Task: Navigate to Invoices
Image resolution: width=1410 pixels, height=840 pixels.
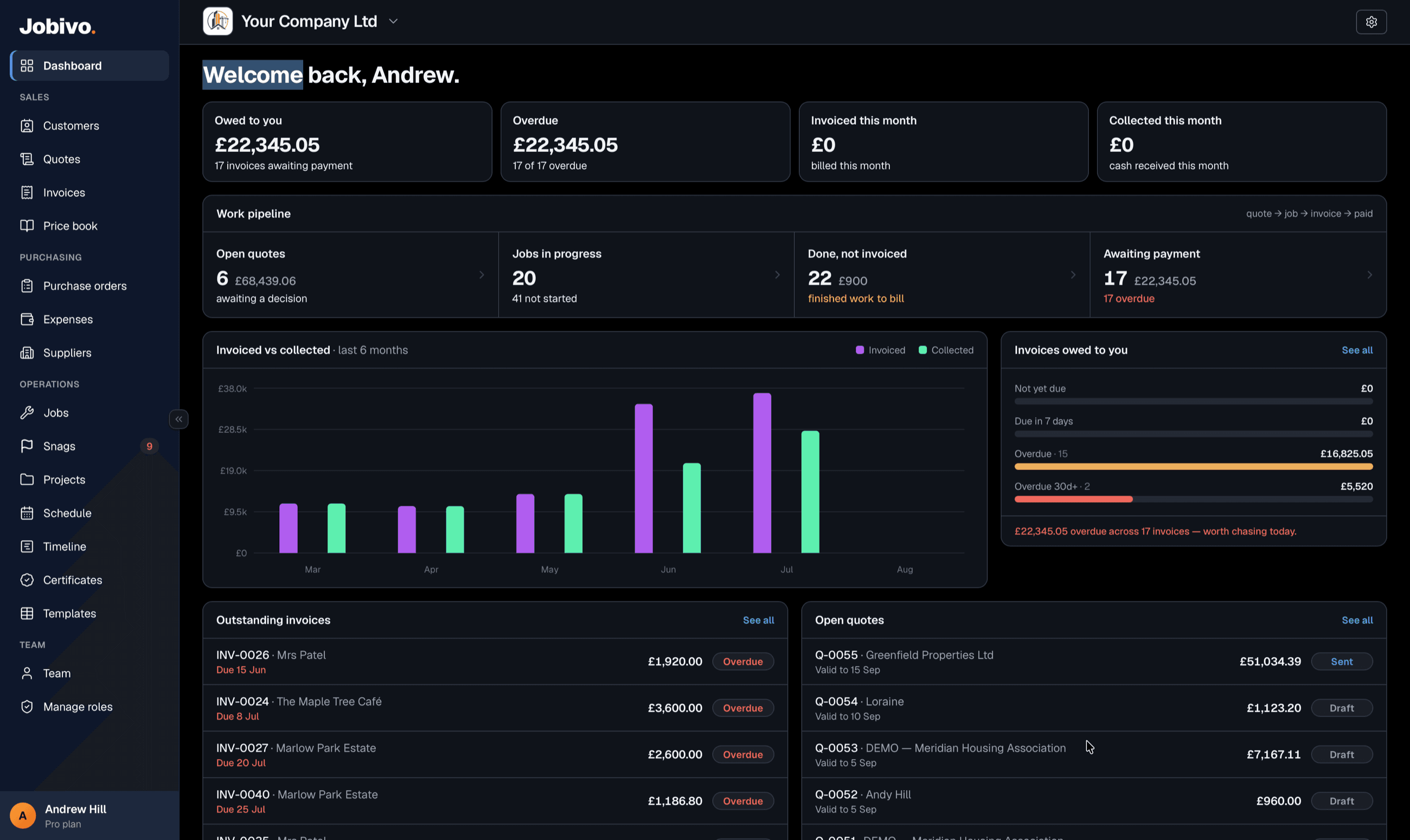Action: tap(89, 193)
